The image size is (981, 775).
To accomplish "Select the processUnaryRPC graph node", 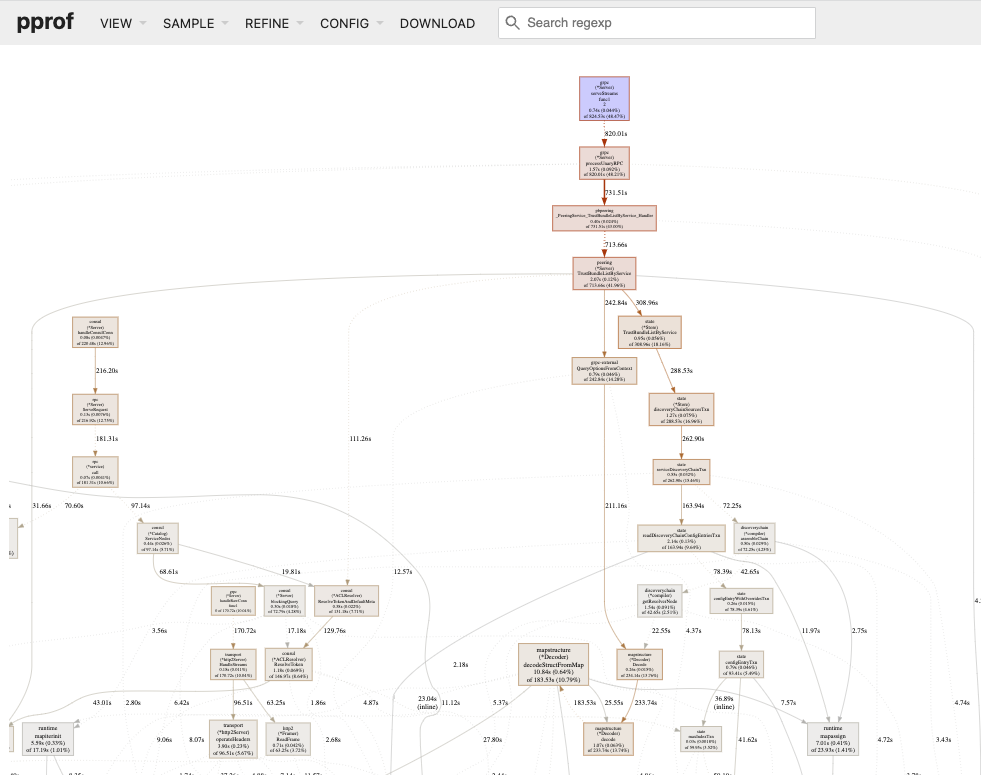I will [x=604, y=163].
